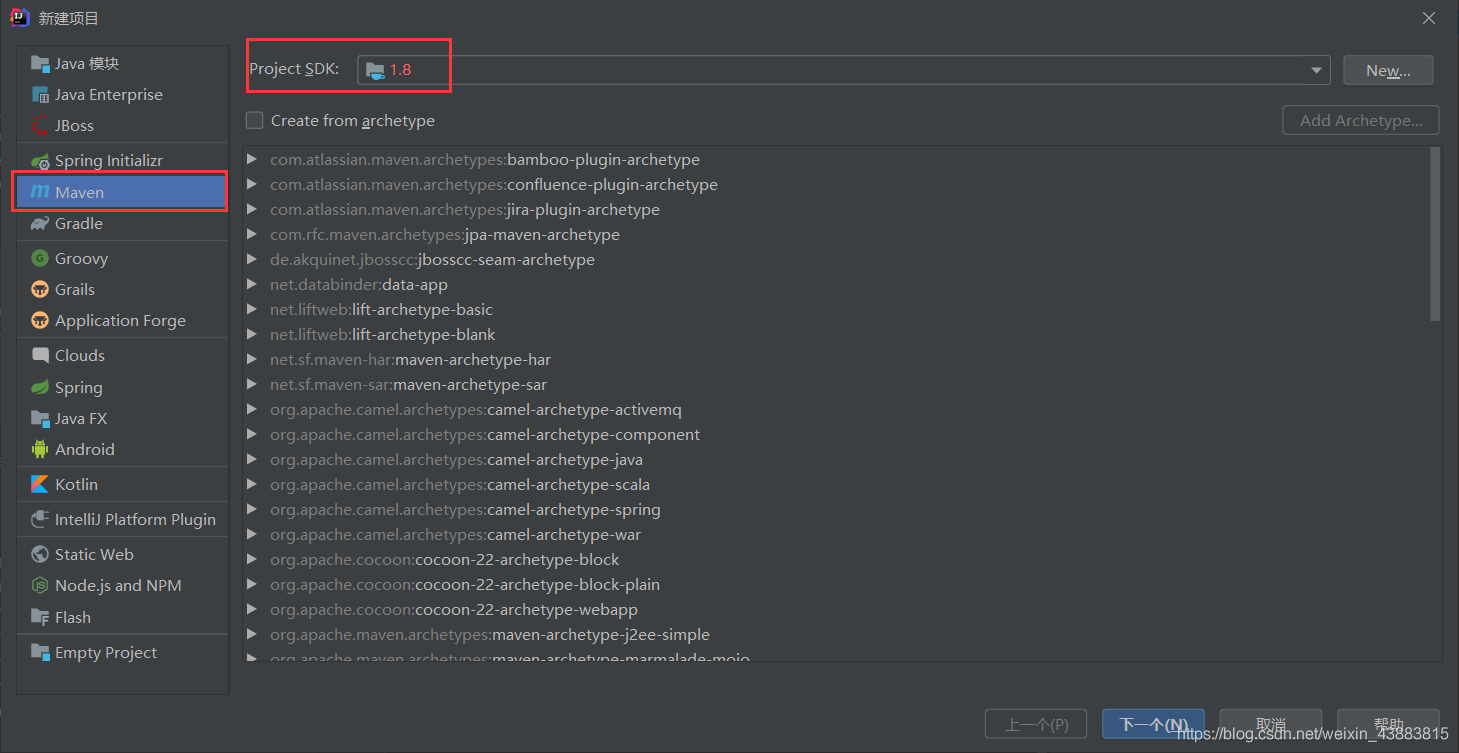Click the Add Archetype... button
Viewport: 1459px width, 753px height.
pos(1361,120)
